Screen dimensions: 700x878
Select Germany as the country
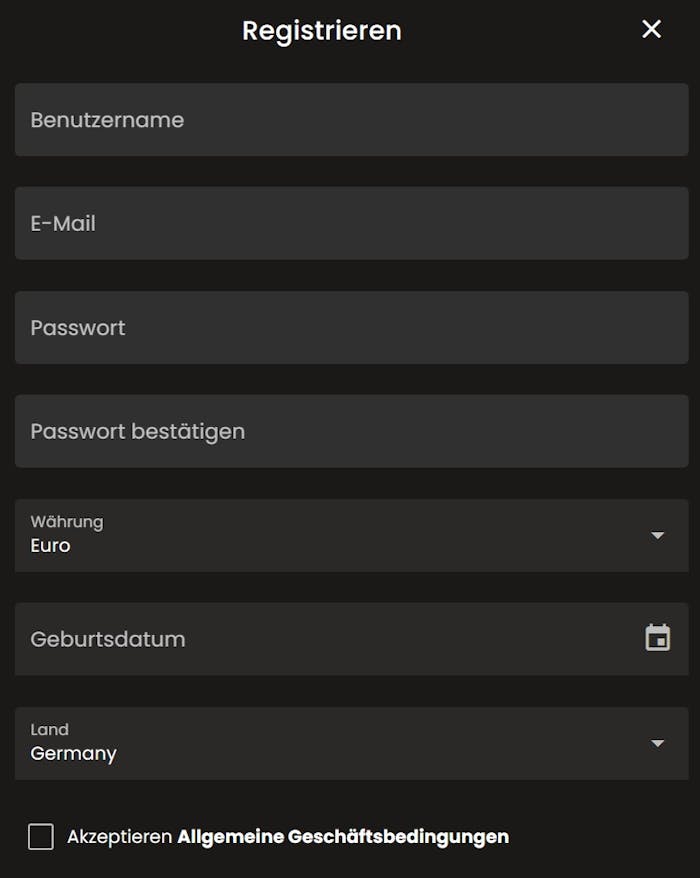(x=73, y=753)
